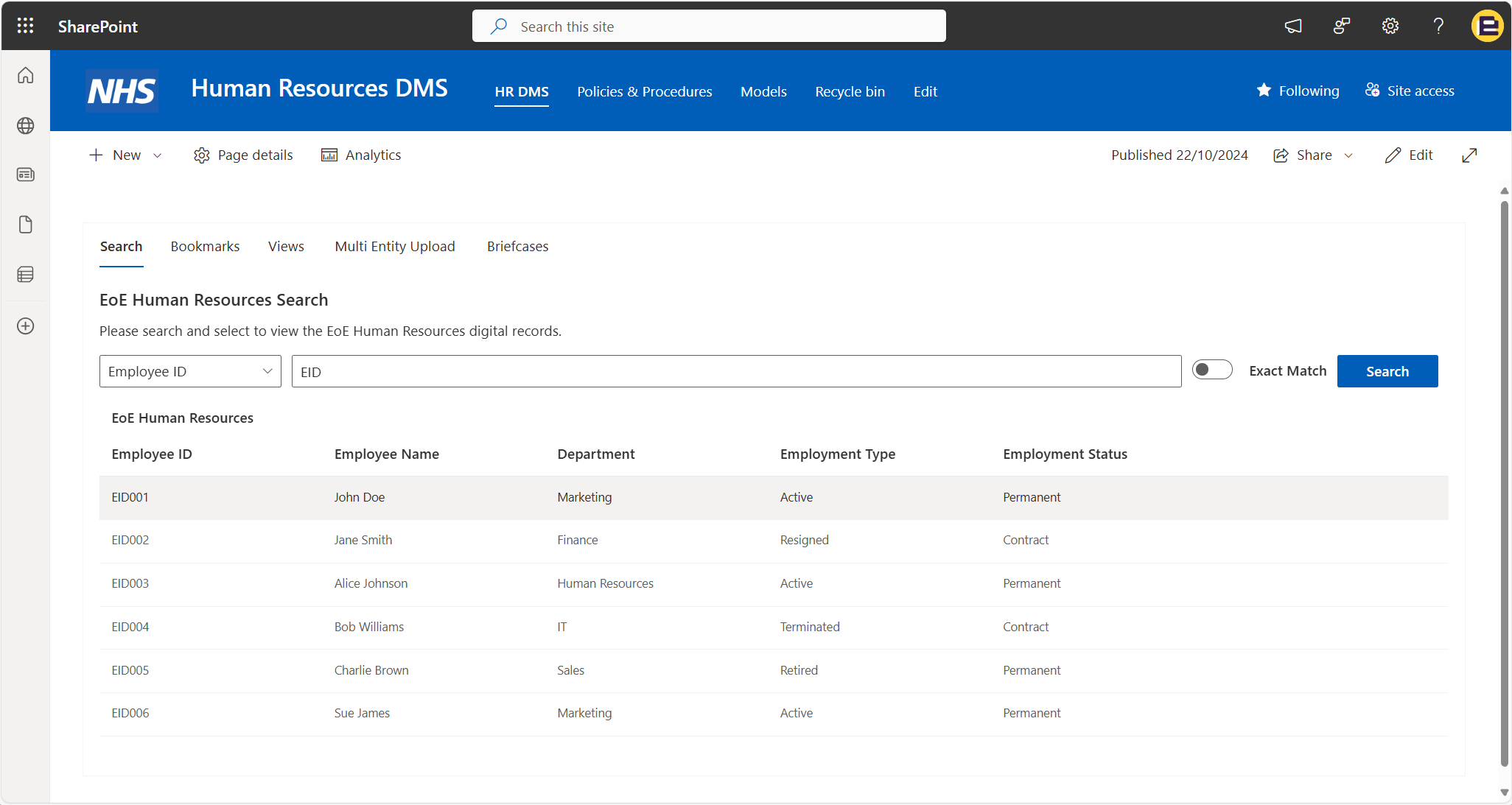The height and width of the screenshot is (805, 1512).
Task: Expand the New item dropdown
Action: tap(157, 155)
